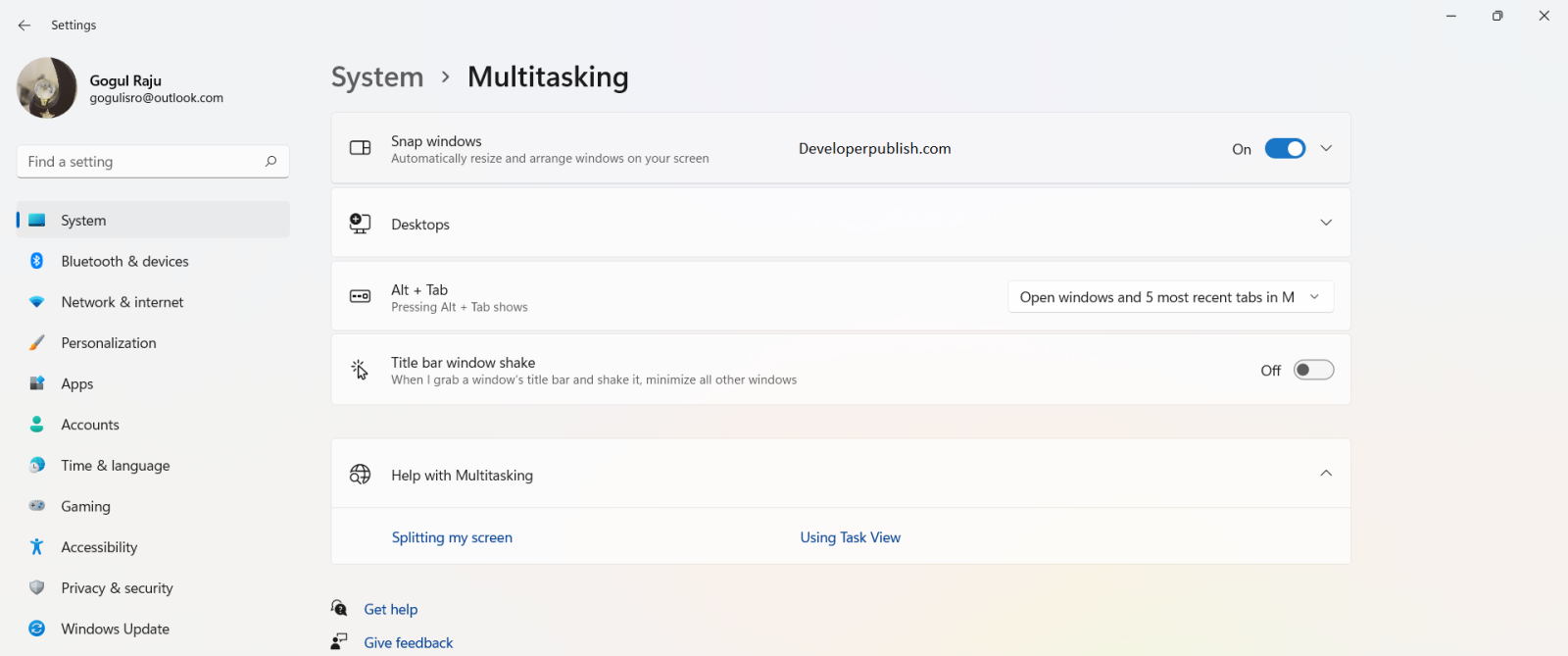
Task: Click the Windows Update sync icon
Action: tap(37, 629)
